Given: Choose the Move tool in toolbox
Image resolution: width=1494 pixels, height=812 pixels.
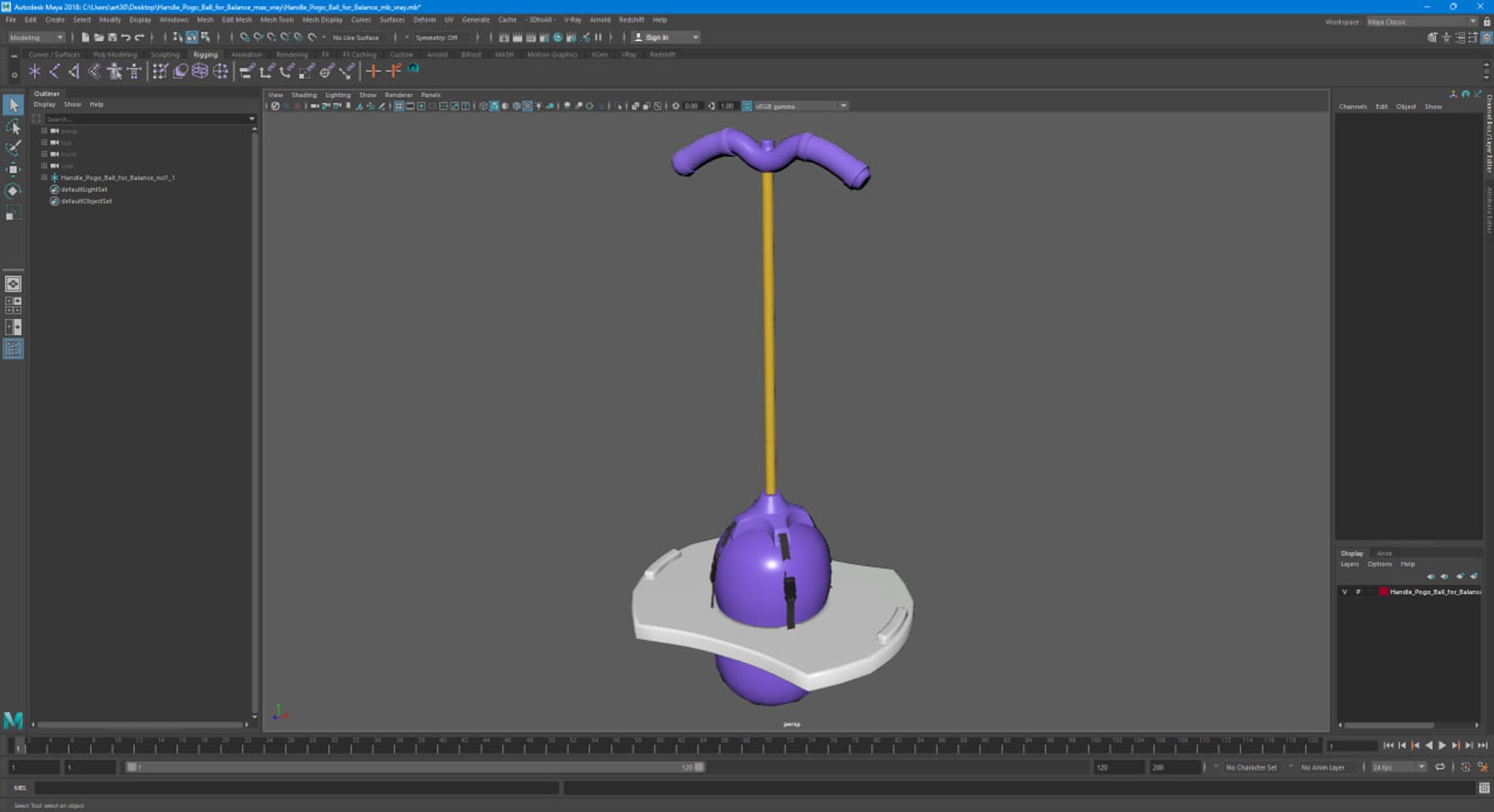Looking at the screenshot, I should click(x=13, y=170).
